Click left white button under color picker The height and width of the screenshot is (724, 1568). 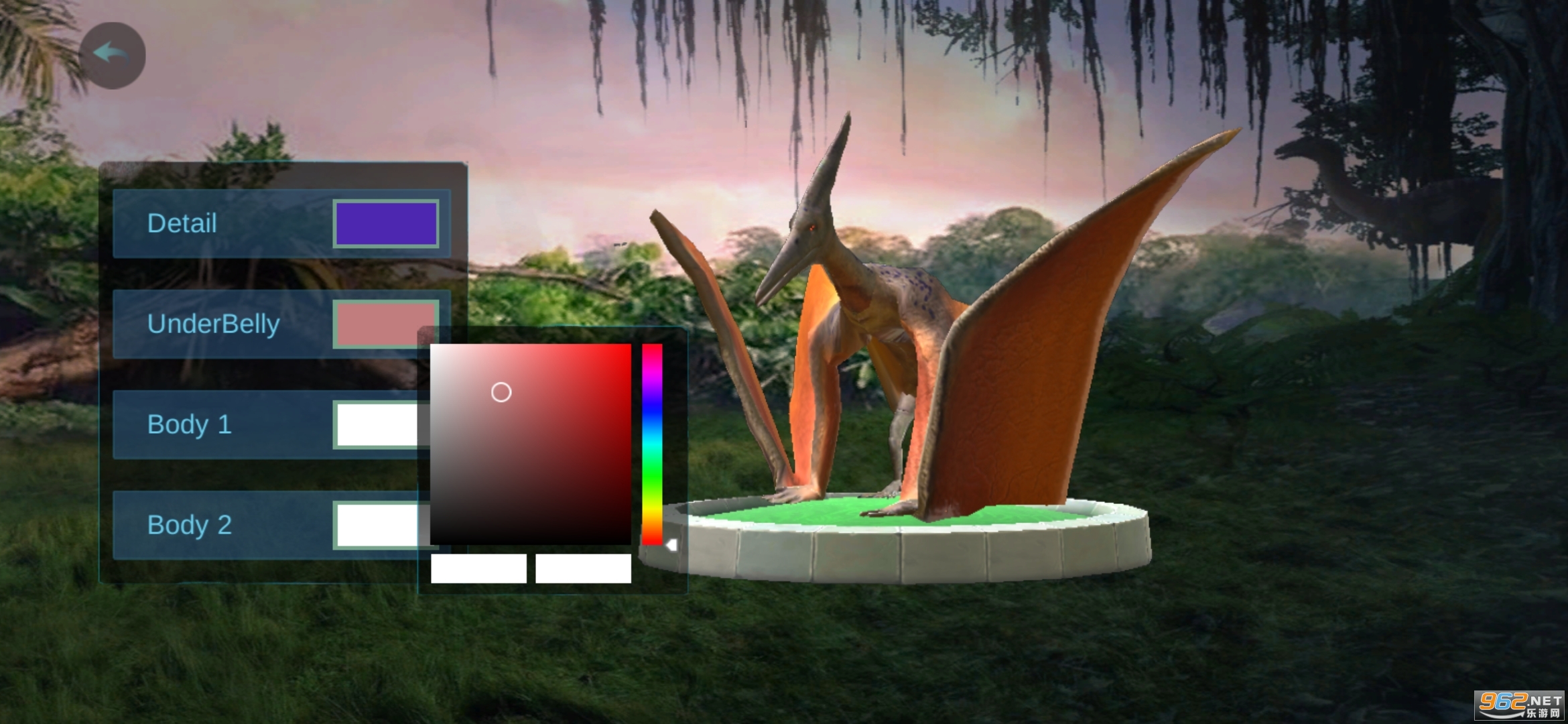(x=478, y=568)
